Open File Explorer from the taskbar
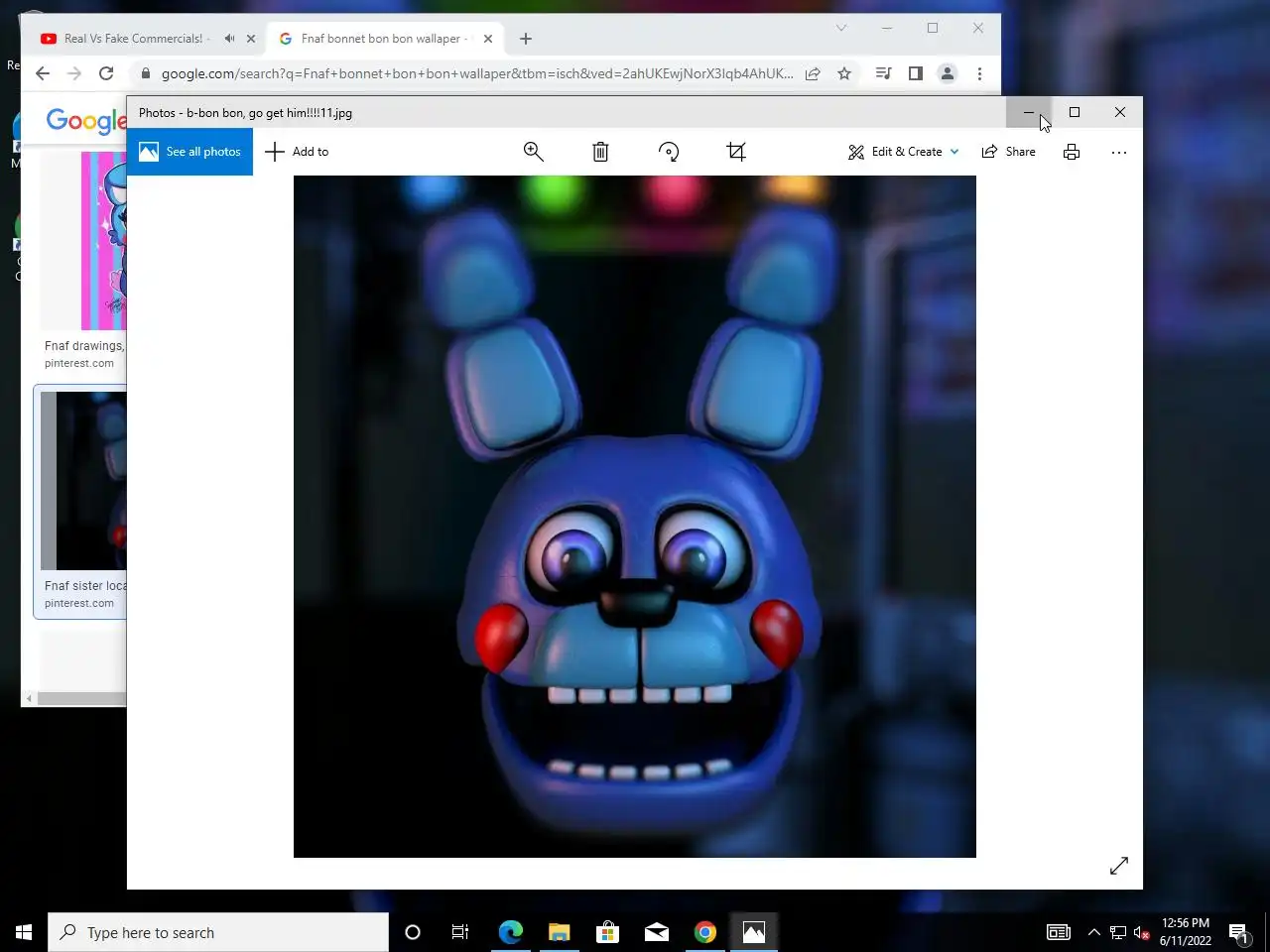The height and width of the screenshot is (952, 1270). click(x=560, y=932)
